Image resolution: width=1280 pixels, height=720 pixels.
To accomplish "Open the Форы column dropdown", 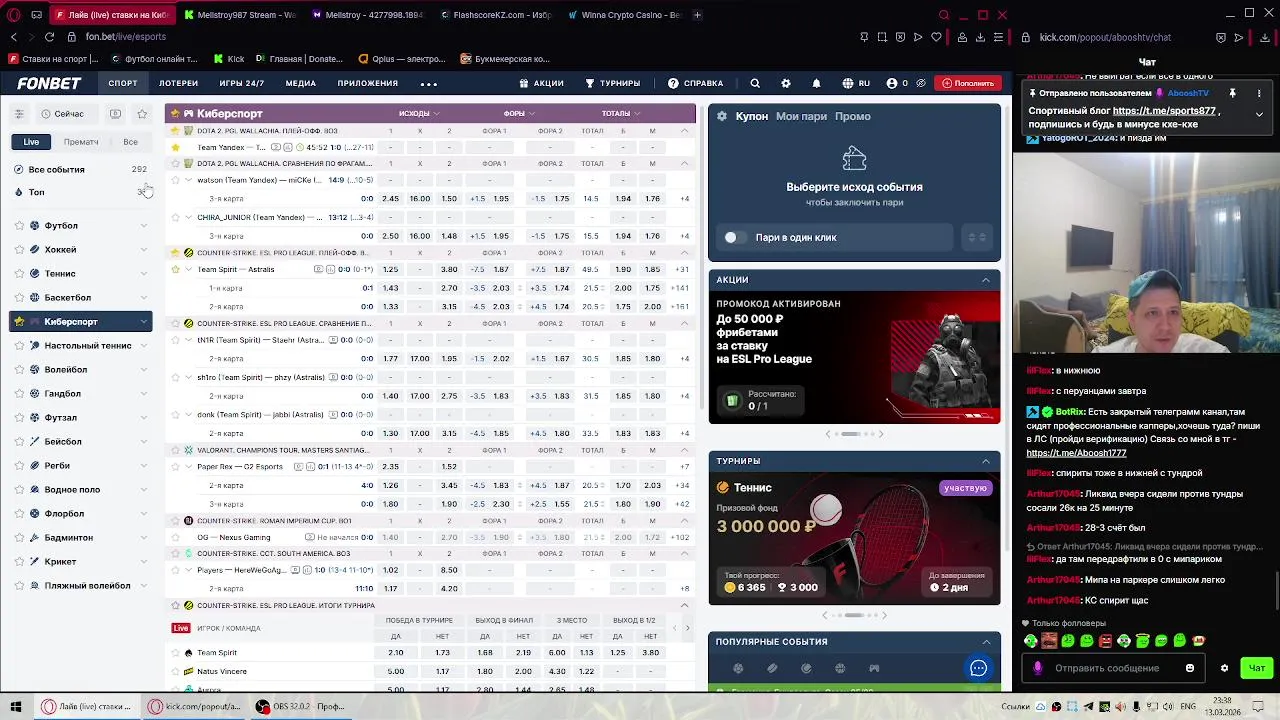I will click(x=519, y=113).
